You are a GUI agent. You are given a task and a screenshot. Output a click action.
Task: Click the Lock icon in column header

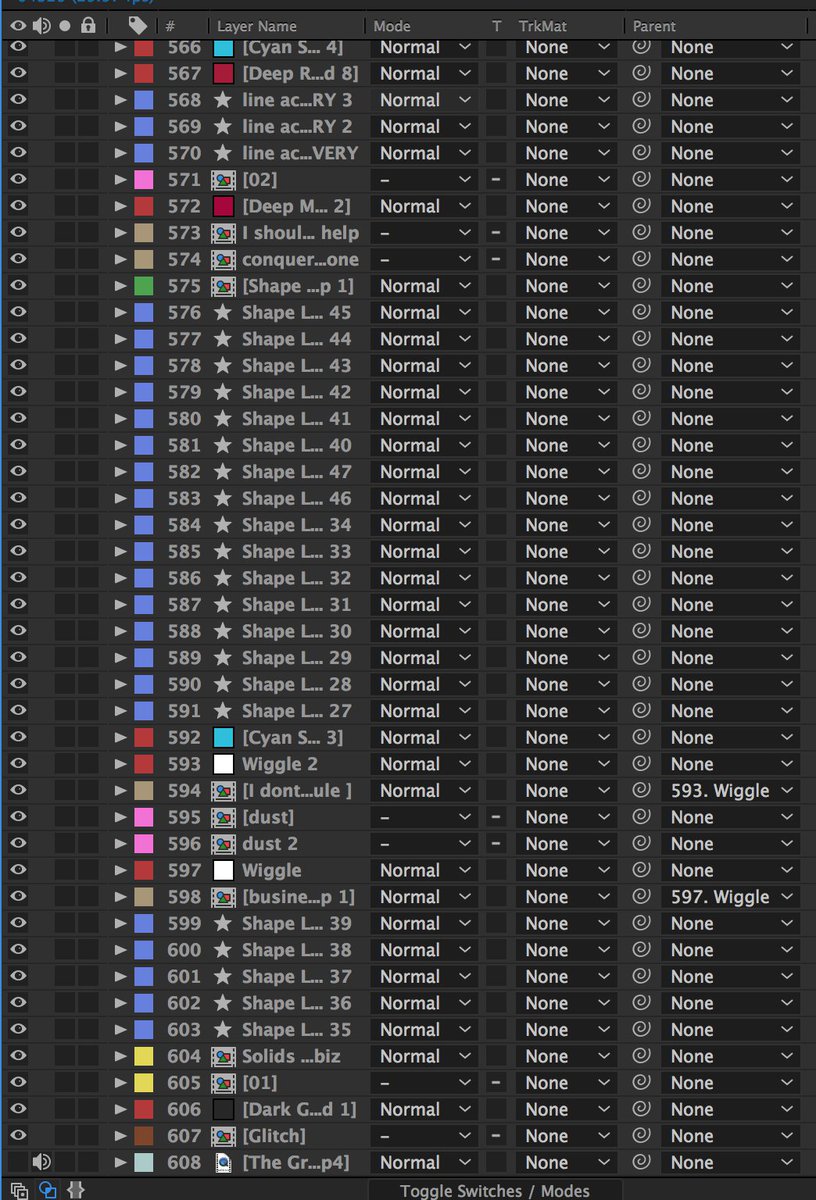coord(88,25)
